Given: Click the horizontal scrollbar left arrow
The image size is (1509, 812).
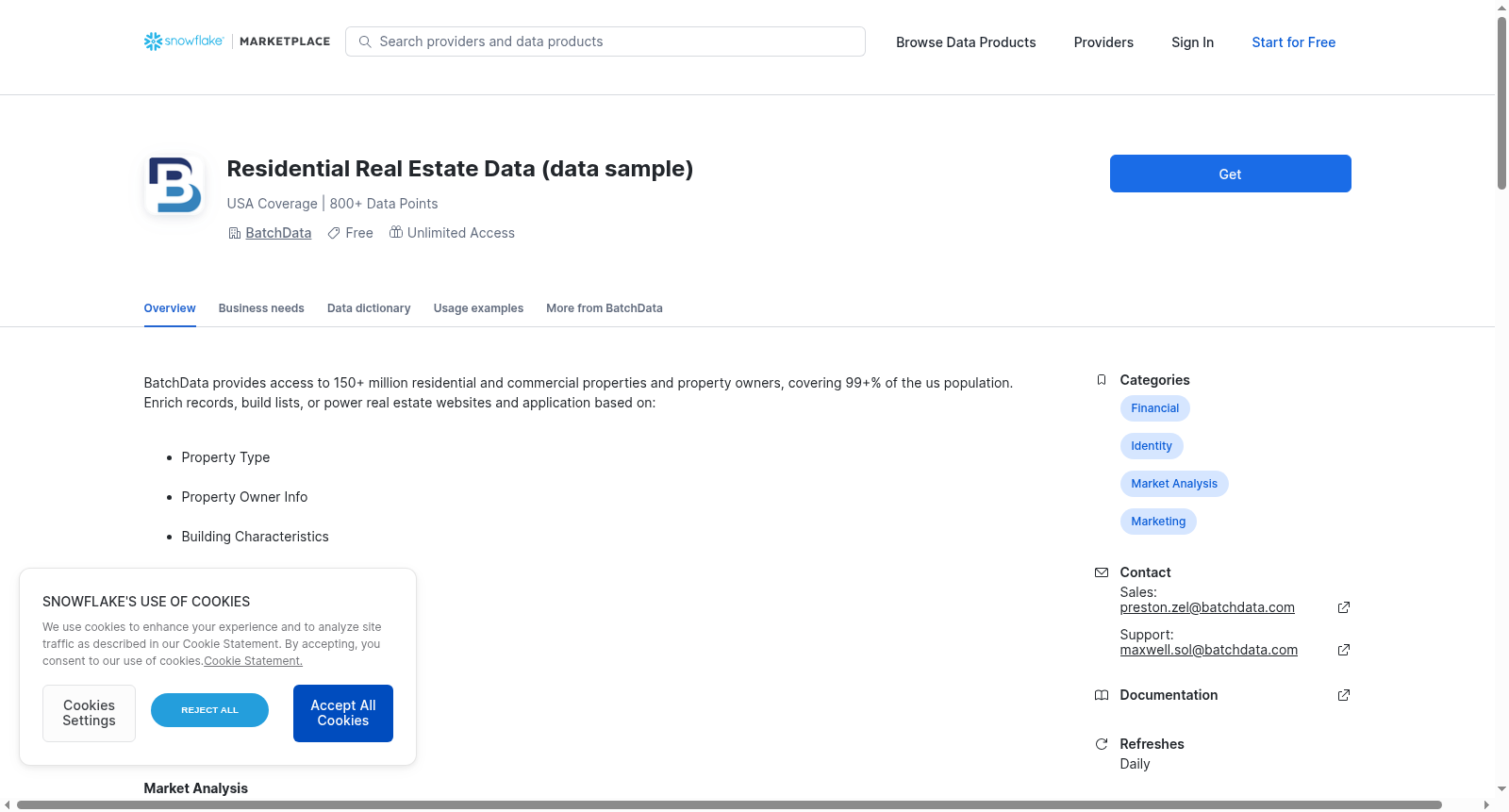Looking at the screenshot, I should tap(8, 804).
